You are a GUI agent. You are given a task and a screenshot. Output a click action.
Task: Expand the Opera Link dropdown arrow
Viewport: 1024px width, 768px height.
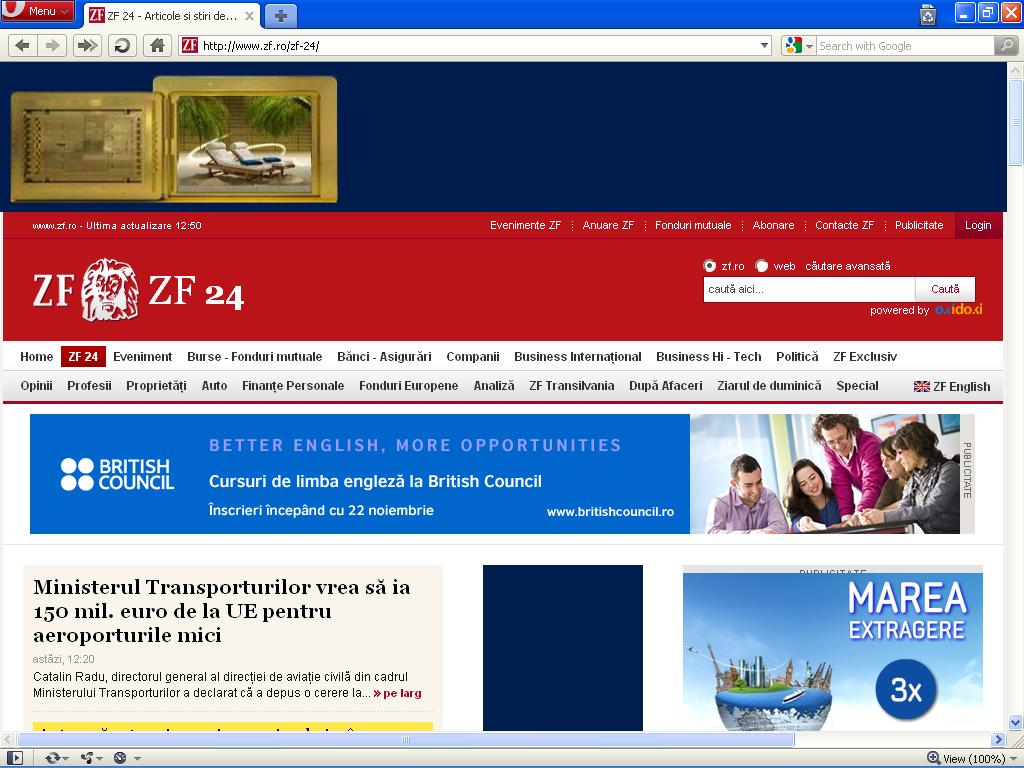click(x=65, y=759)
